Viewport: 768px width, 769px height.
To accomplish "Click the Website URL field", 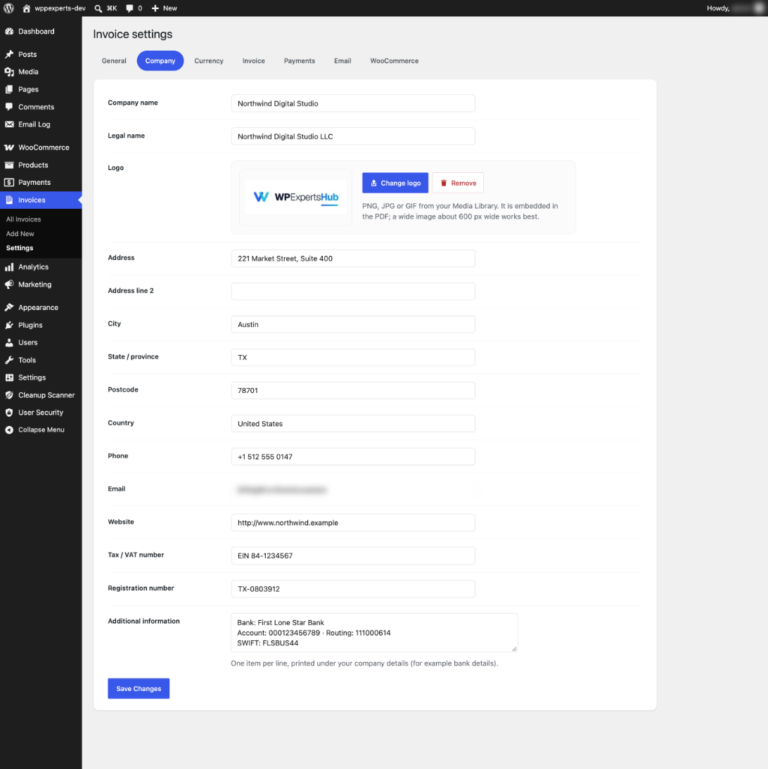I will (353, 523).
